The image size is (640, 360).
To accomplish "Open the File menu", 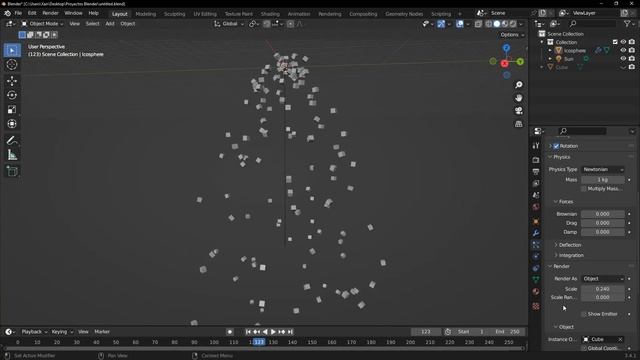I will tap(18, 13).
